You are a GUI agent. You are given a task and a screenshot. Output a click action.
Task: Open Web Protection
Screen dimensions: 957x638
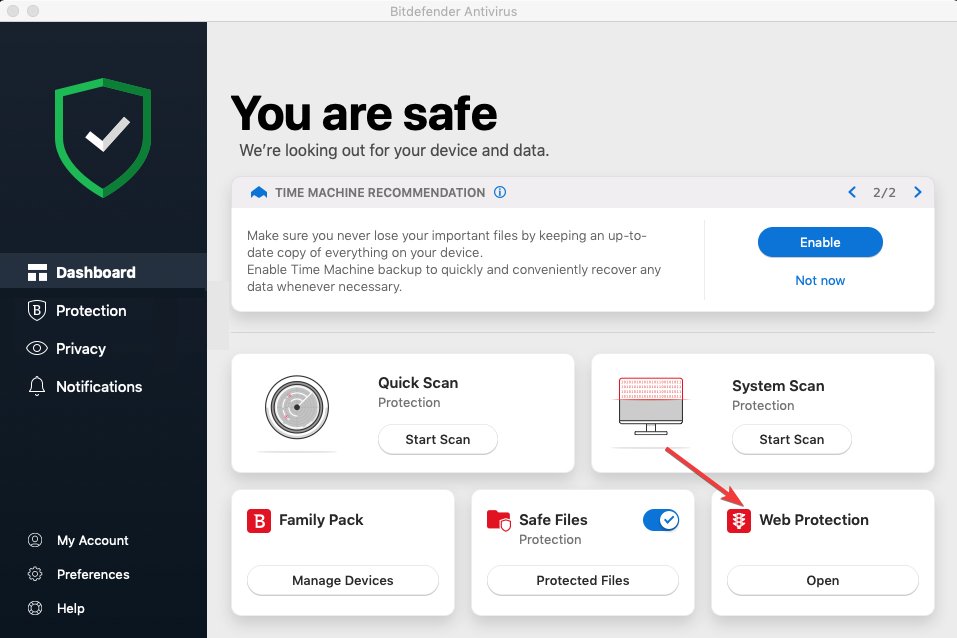(x=822, y=580)
